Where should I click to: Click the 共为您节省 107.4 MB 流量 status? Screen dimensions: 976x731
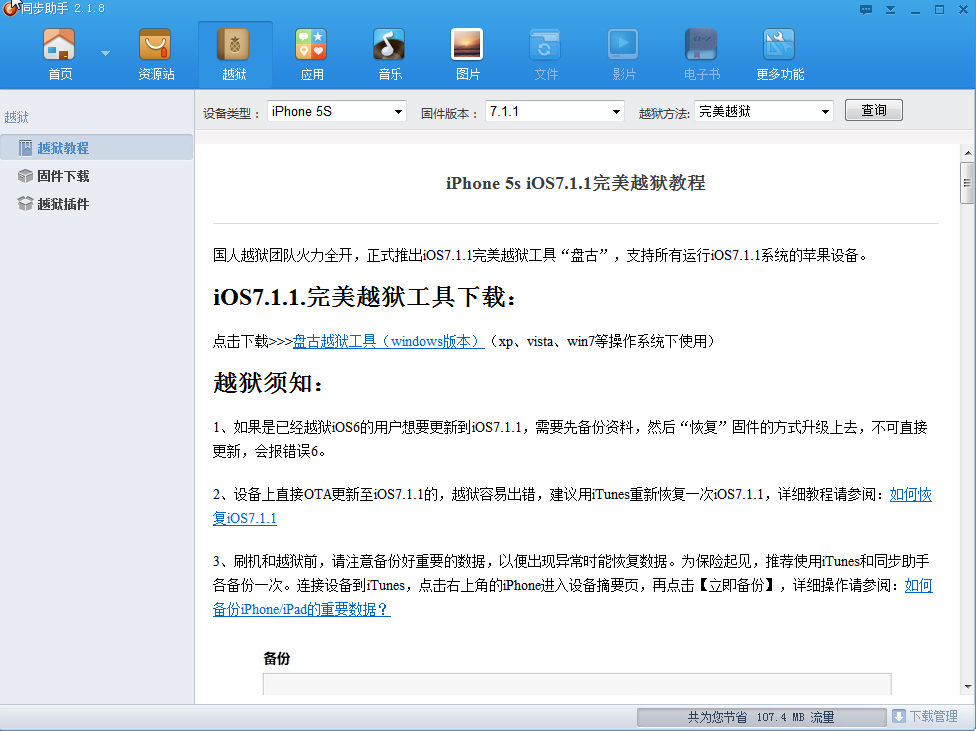tap(761, 717)
